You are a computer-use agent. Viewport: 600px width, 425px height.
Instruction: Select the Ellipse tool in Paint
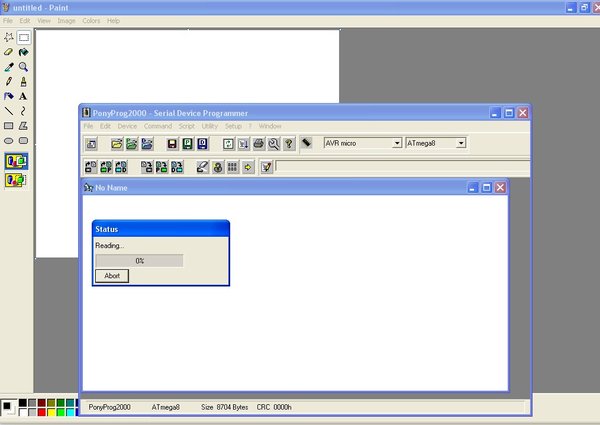pyautogui.click(x=9, y=140)
